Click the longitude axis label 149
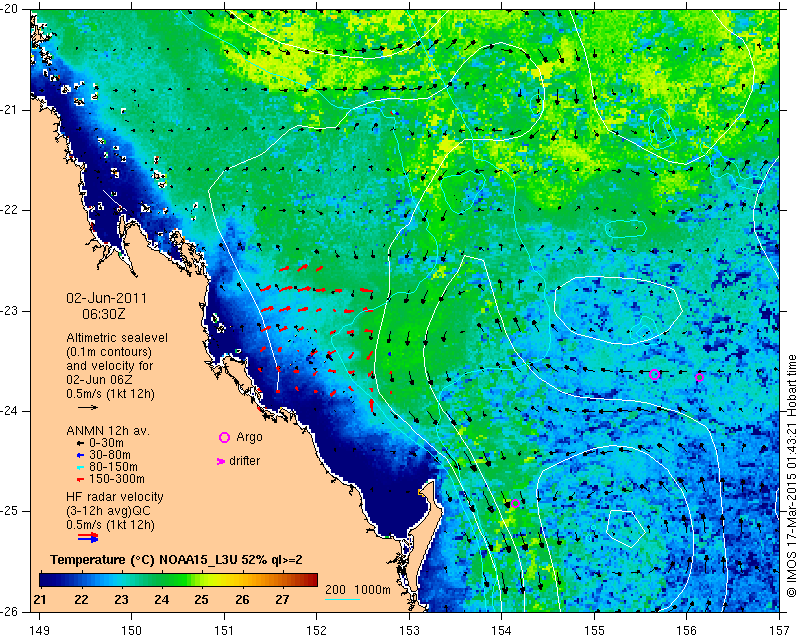 [x=39, y=631]
